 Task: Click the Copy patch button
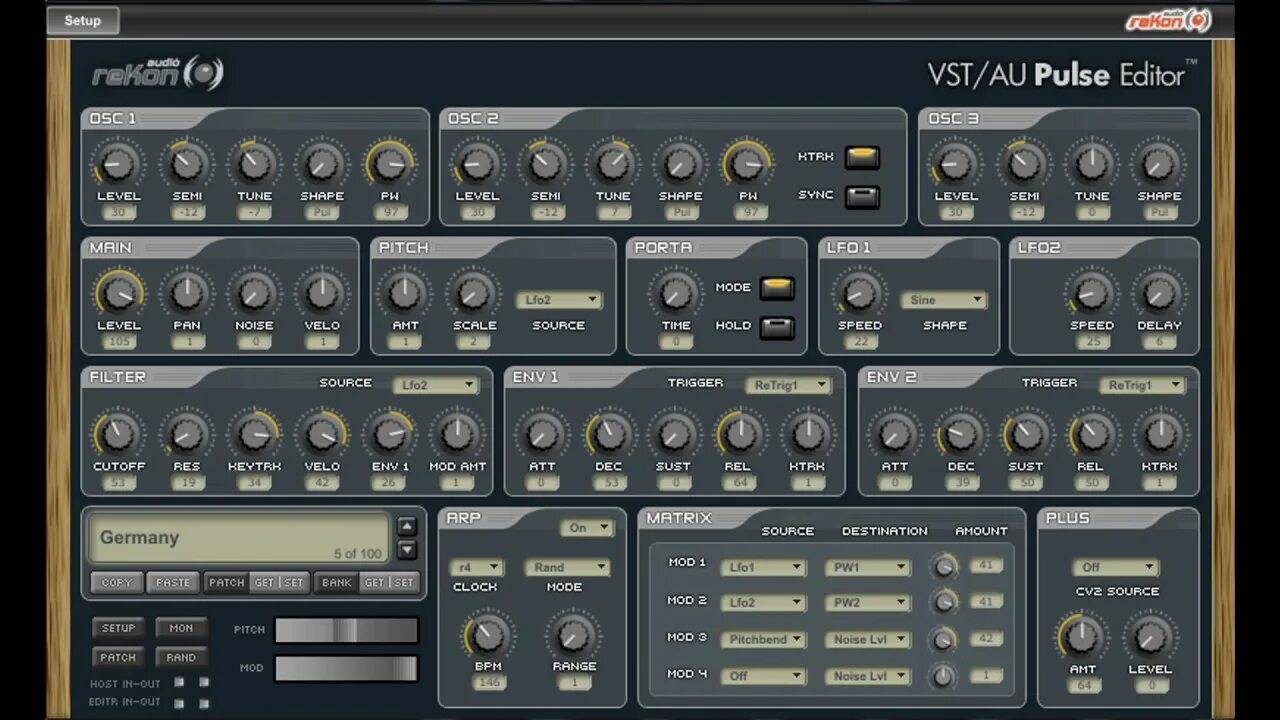point(117,583)
